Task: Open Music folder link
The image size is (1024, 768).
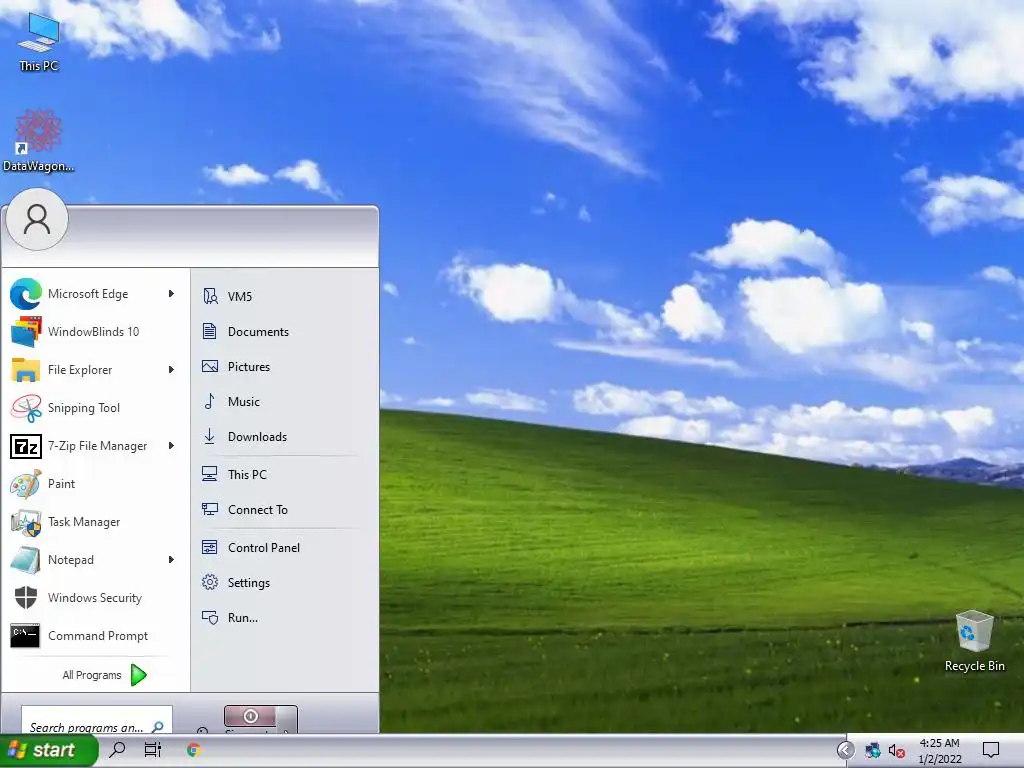Action: (280, 402)
